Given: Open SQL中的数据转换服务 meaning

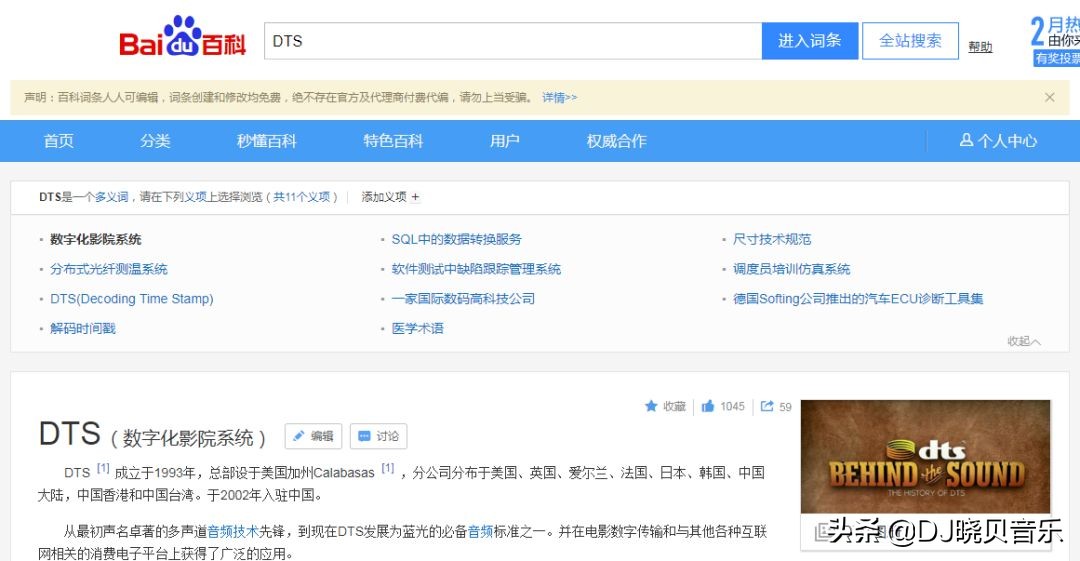Looking at the screenshot, I should coord(457,239).
